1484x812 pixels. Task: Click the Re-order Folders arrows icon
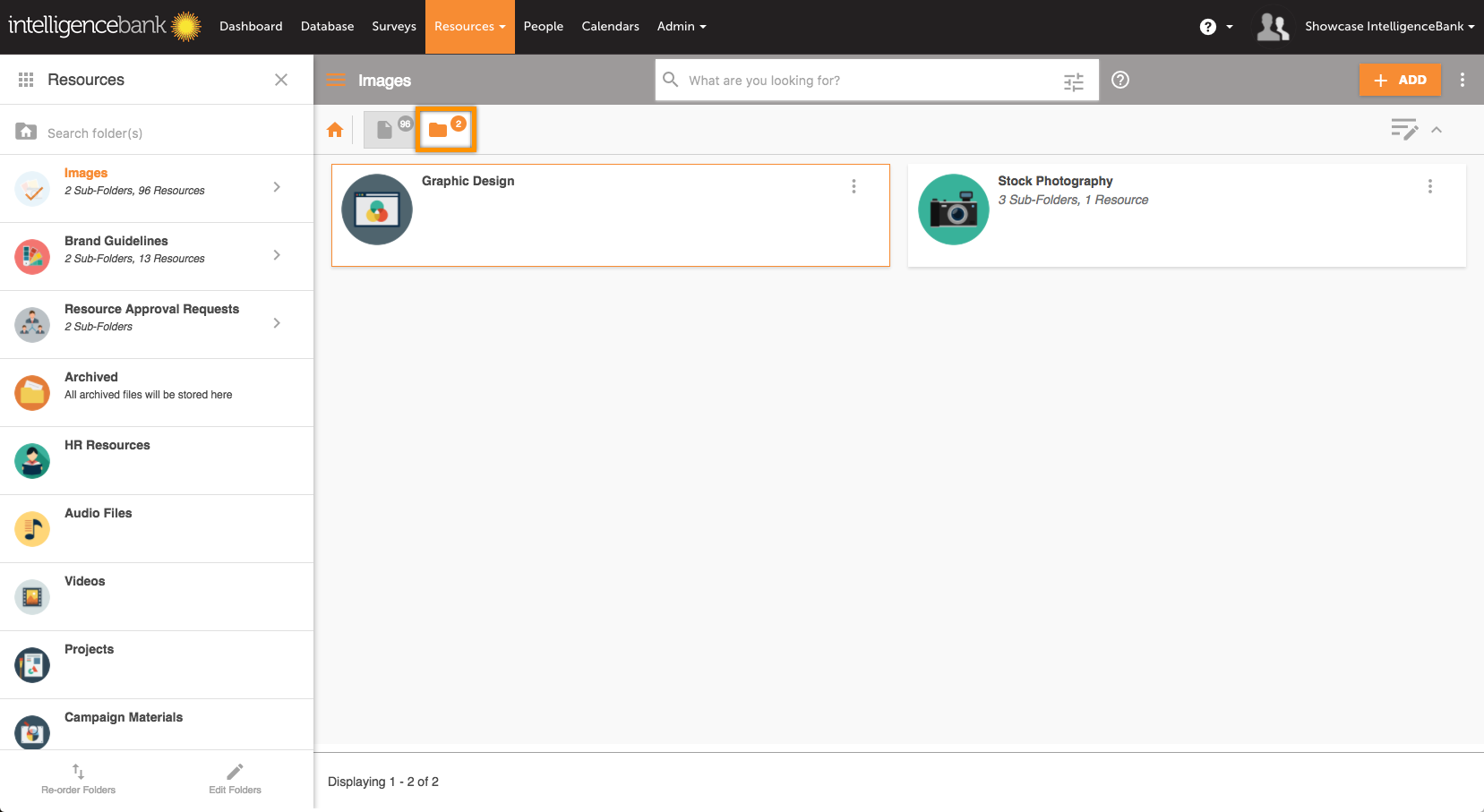(78, 771)
